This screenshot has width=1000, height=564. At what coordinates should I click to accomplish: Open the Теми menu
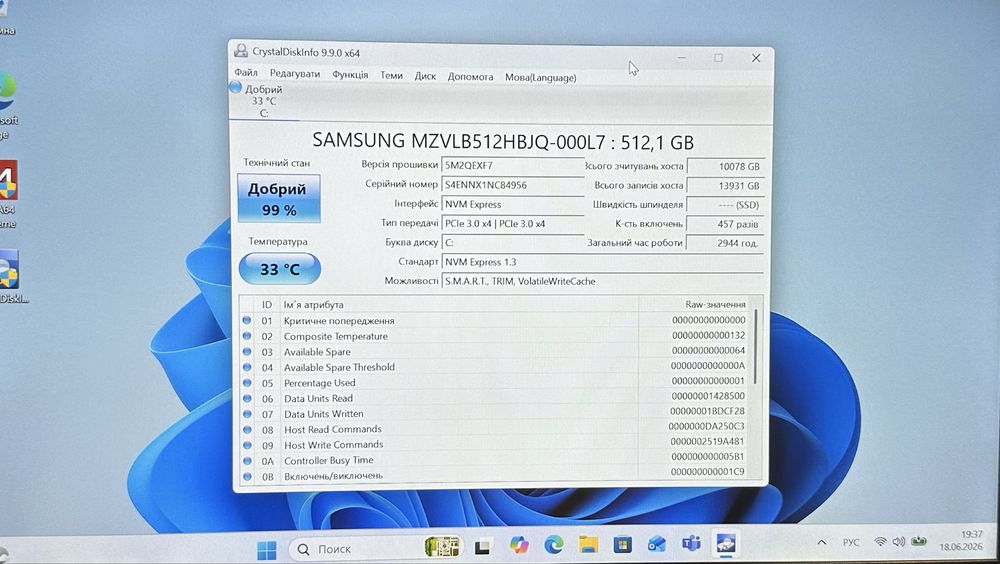click(x=391, y=75)
